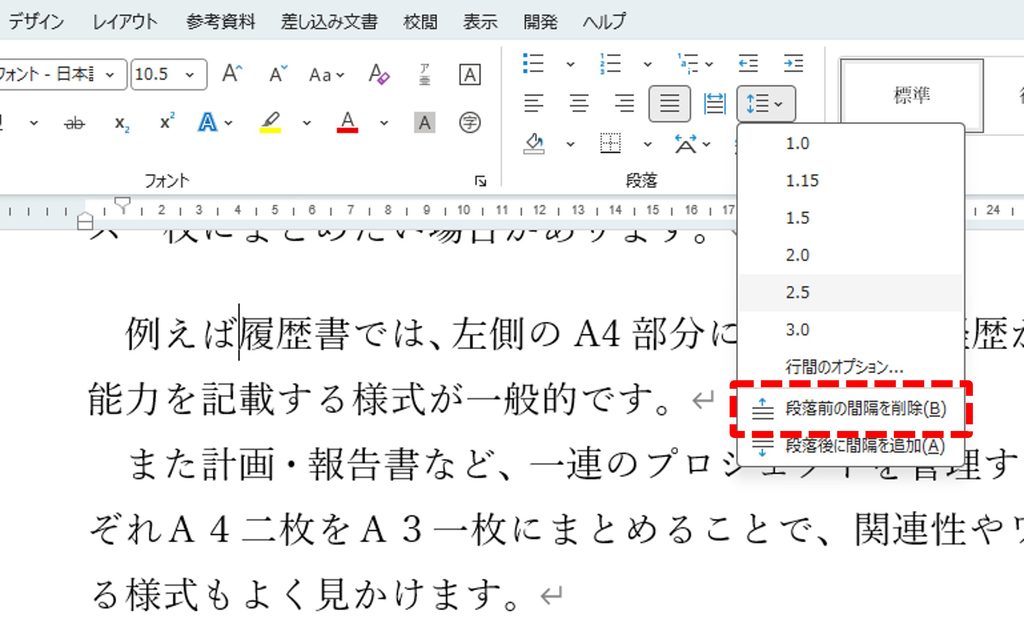Open numbering library dropdown arrow
This screenshot has width=1024, height=623.
coord(647,64)
